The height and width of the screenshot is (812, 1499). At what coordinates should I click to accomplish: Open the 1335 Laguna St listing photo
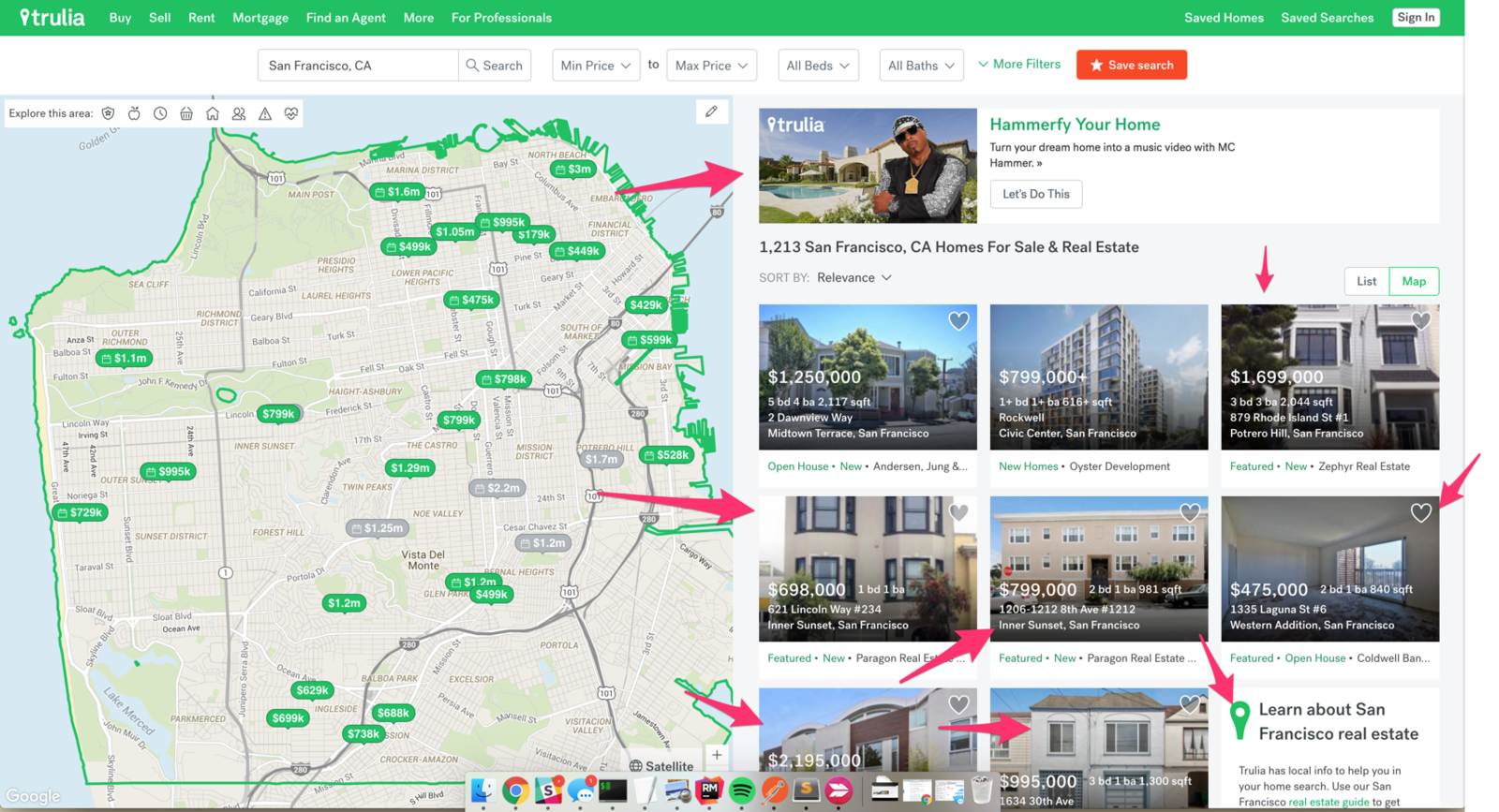click(x=1330, y=568)
